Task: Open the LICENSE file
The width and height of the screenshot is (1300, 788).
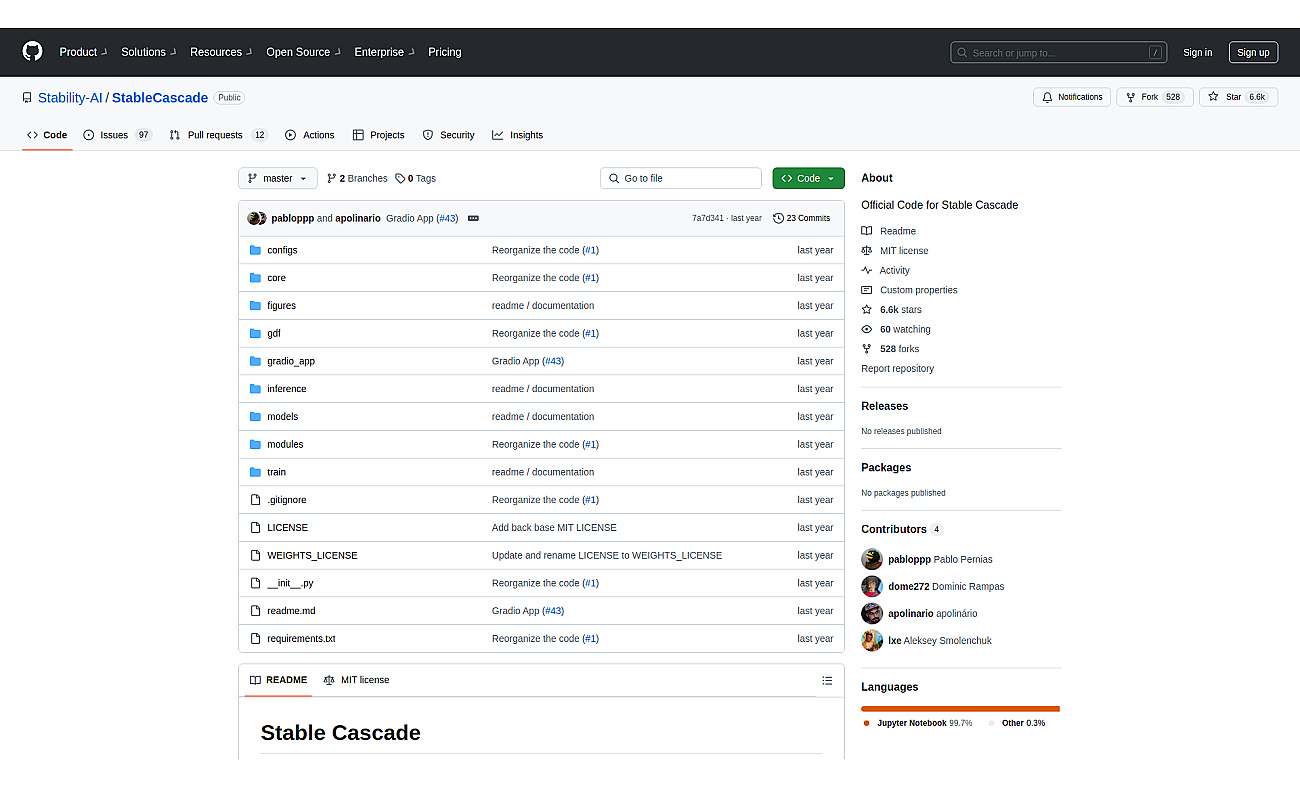Action: click(x=287, y=527)
